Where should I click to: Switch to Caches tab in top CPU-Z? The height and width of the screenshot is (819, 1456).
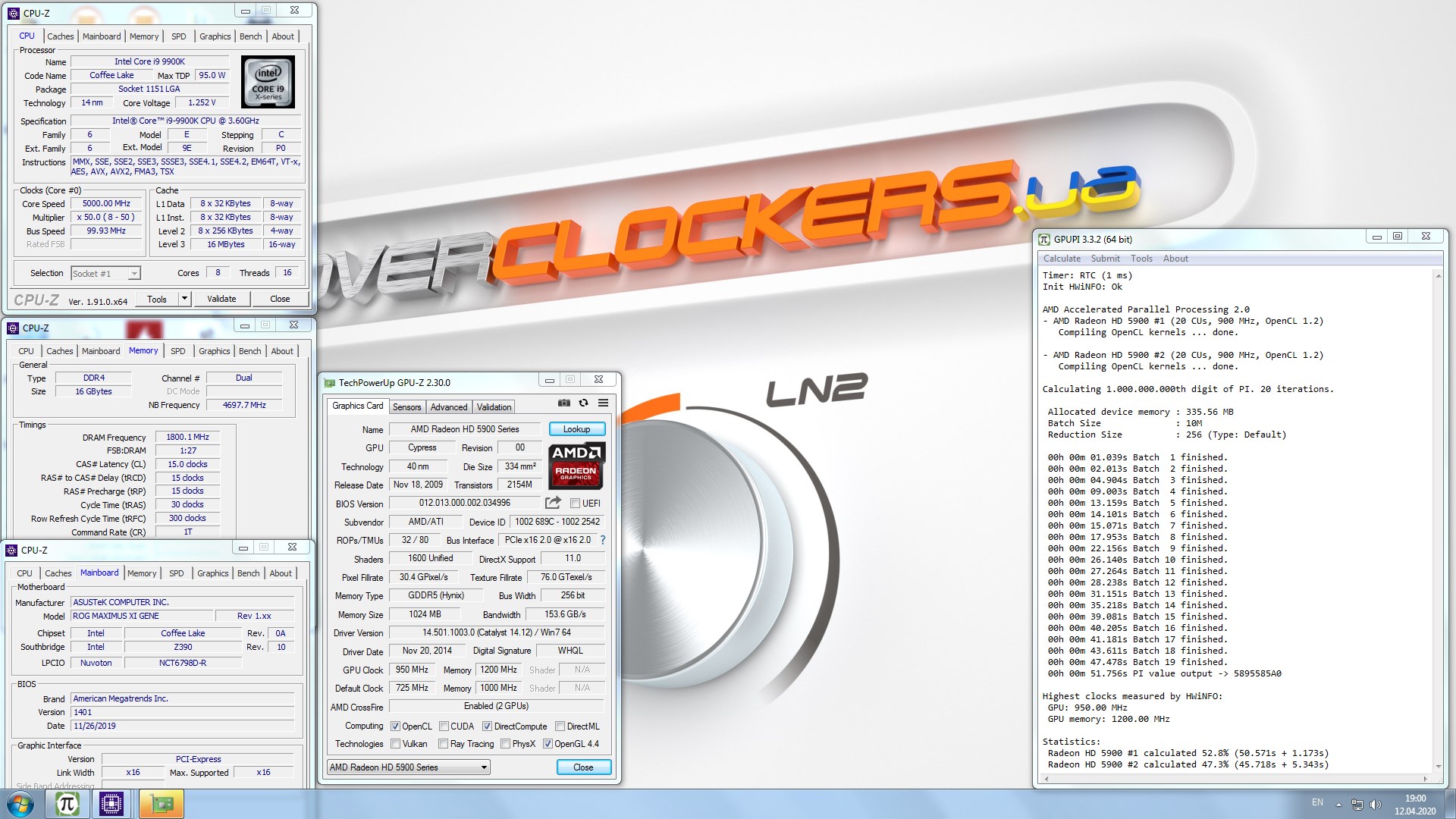[x=61, y=36]
